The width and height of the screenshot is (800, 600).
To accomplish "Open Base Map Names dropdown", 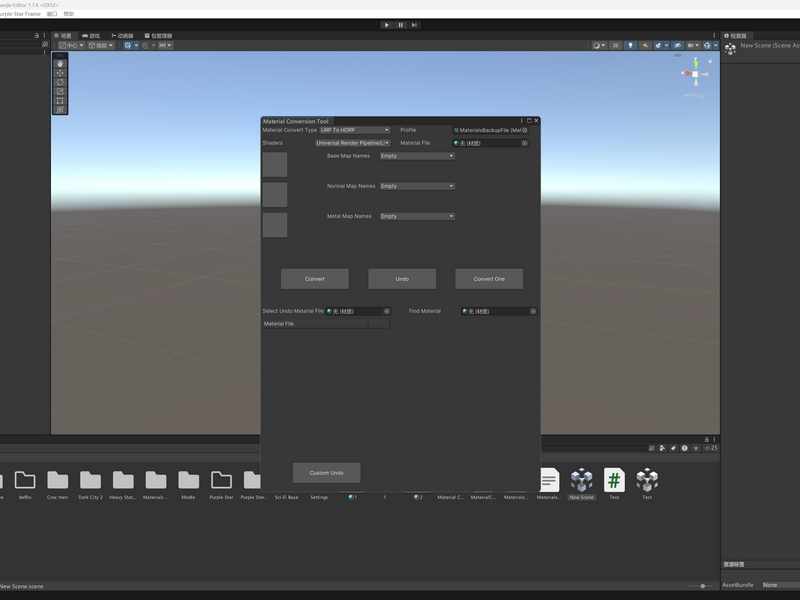I will (417, 156).
